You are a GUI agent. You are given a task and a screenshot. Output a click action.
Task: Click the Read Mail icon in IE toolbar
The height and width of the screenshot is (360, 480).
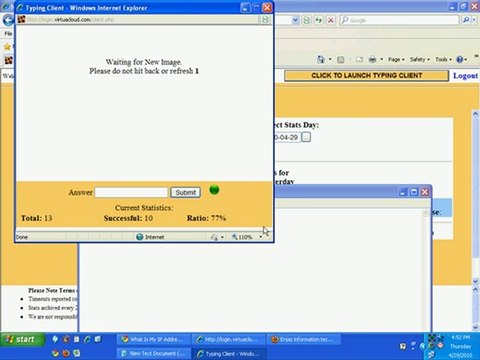click(359, 60)
